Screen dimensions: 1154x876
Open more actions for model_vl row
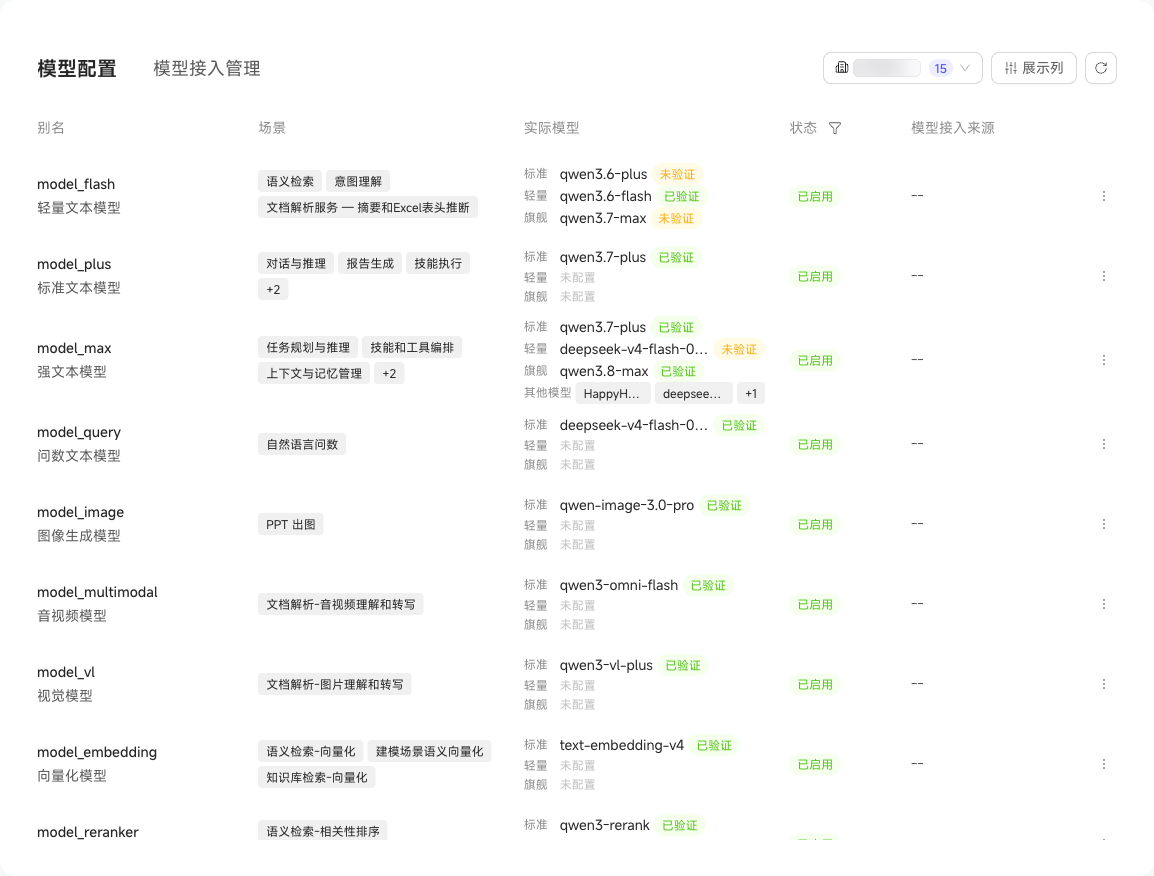1103,684
